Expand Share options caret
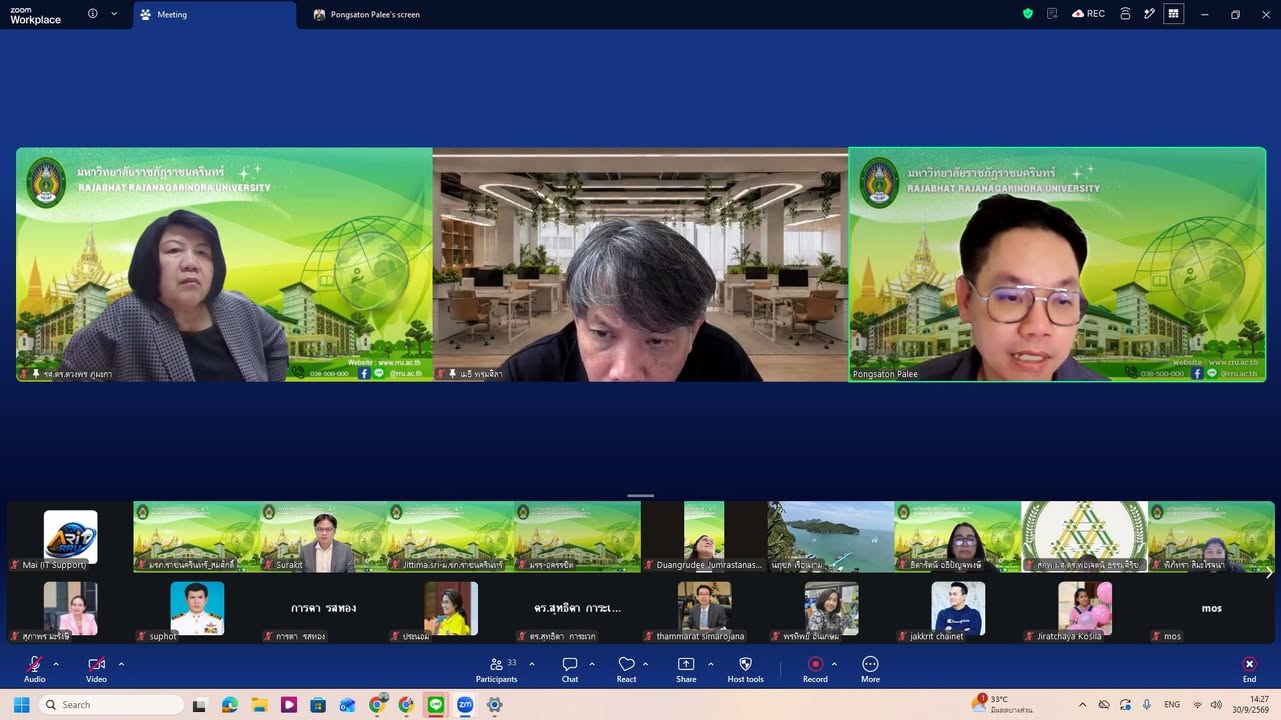The height and width of the screenshot is (720, 1281). click(x=710, y=664)
